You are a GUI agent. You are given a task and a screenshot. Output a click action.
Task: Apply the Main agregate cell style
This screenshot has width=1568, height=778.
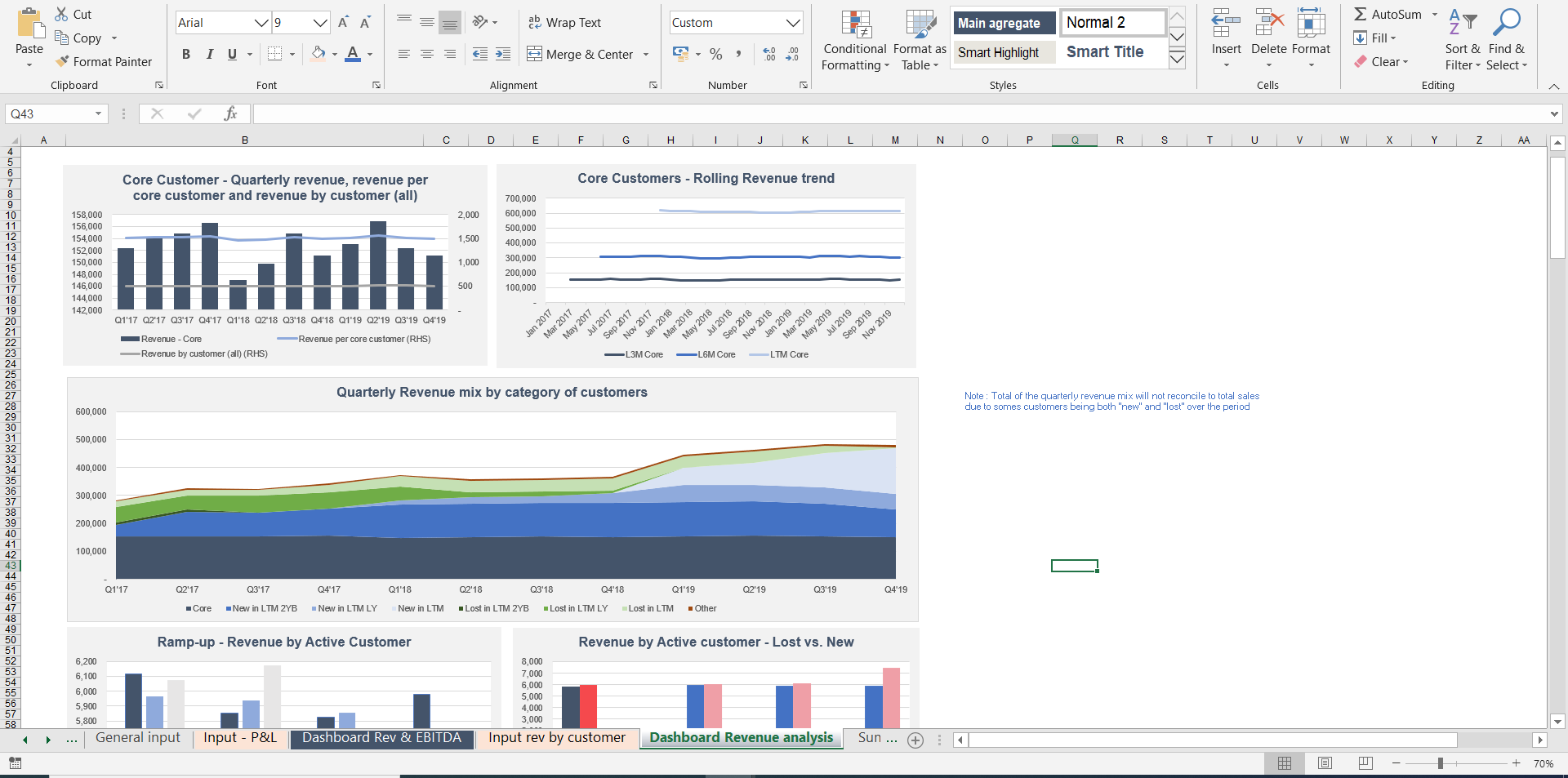click(x=1004, y=23)
